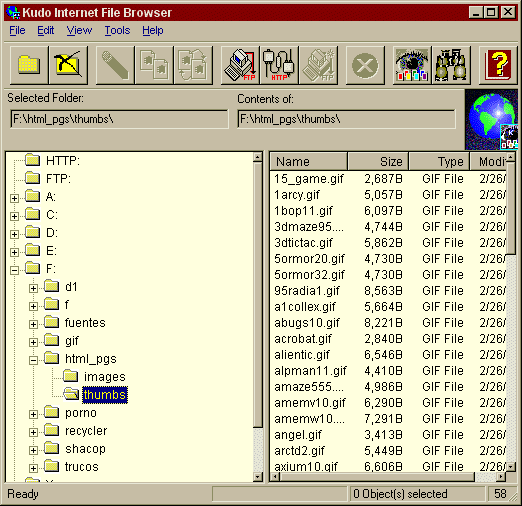522x506 pixels.
Task: Click the tree panel scroll up arrow
Action: point(258,157)
